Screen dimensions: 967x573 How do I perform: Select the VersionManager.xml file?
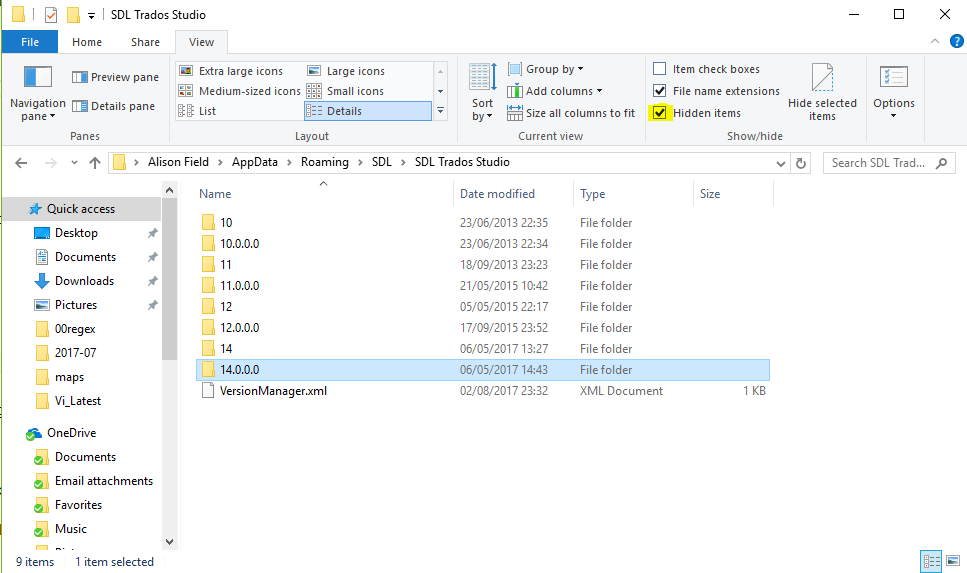[x=273, y=390]
